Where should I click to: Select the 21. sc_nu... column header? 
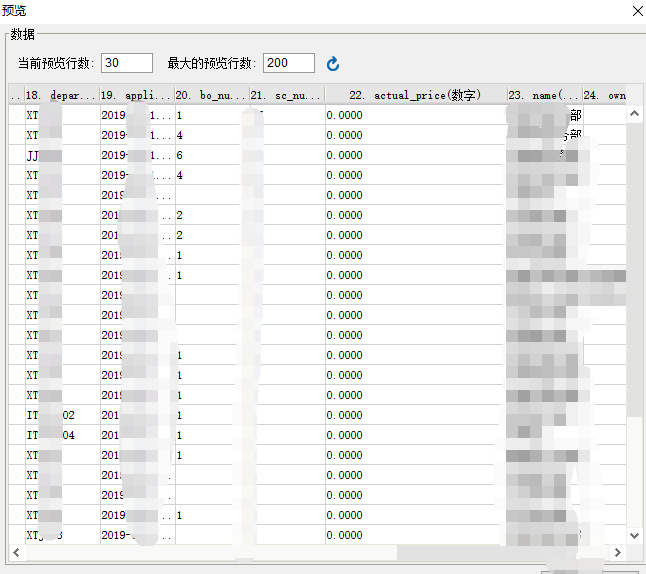point(287,96)
